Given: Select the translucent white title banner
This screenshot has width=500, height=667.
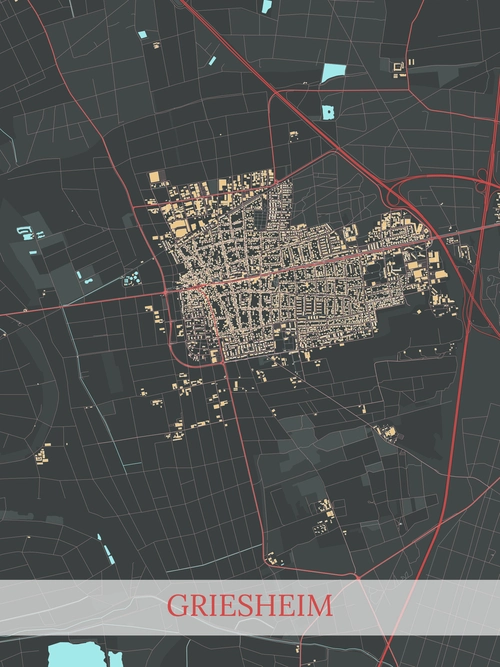Looking at the screenshot, I should (x=250, y=607).
